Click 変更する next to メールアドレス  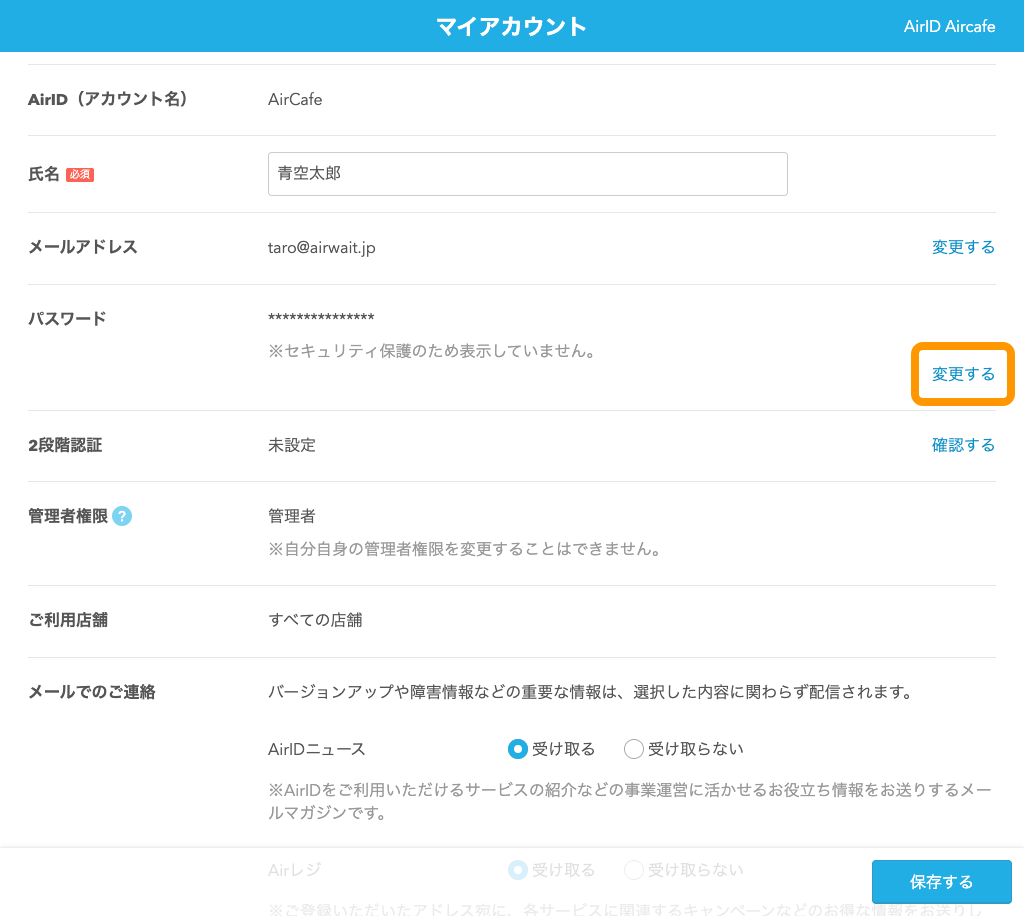[963, 247]
